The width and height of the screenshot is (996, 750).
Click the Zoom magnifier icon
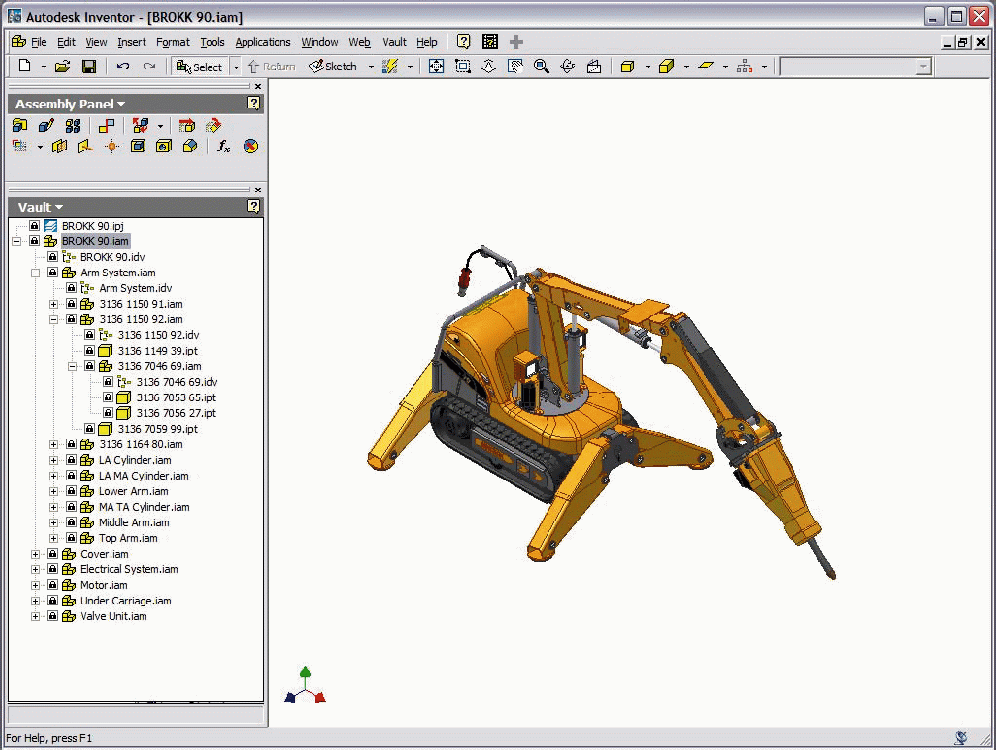pos(541,66)
